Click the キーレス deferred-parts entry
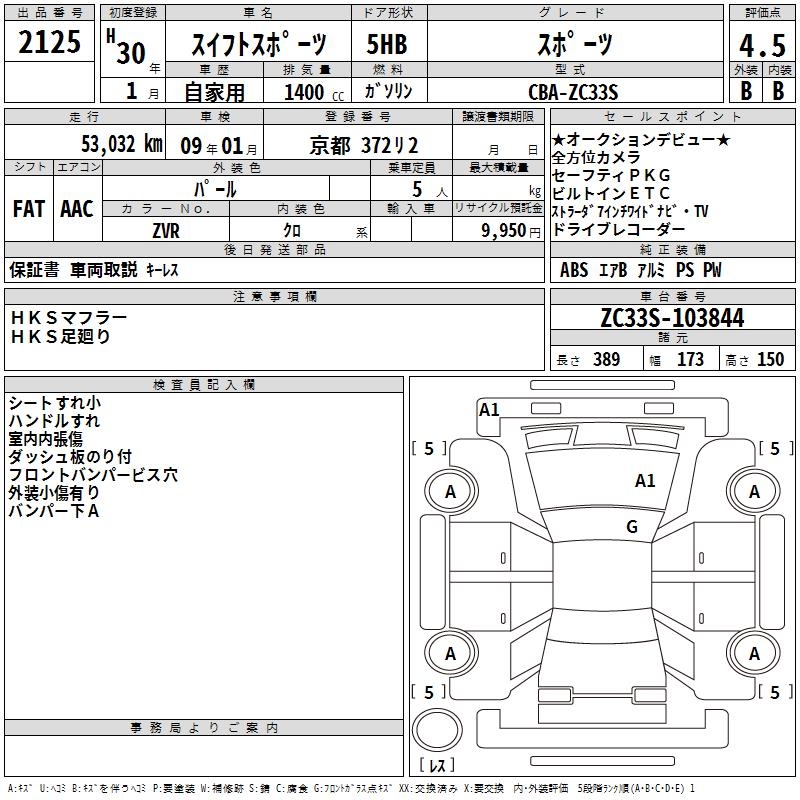 coord(162,270)
